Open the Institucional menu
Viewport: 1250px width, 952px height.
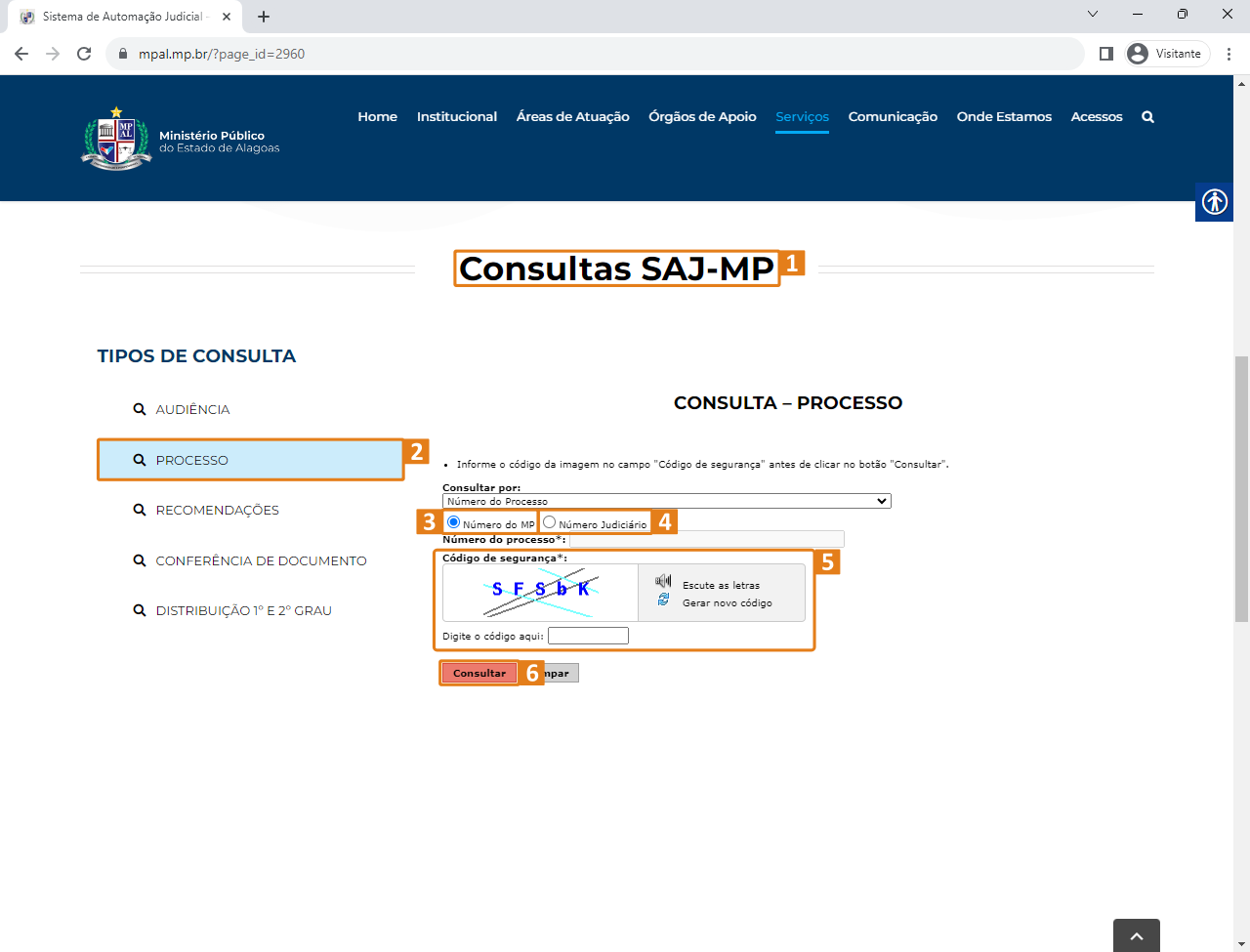coord(457,117)
